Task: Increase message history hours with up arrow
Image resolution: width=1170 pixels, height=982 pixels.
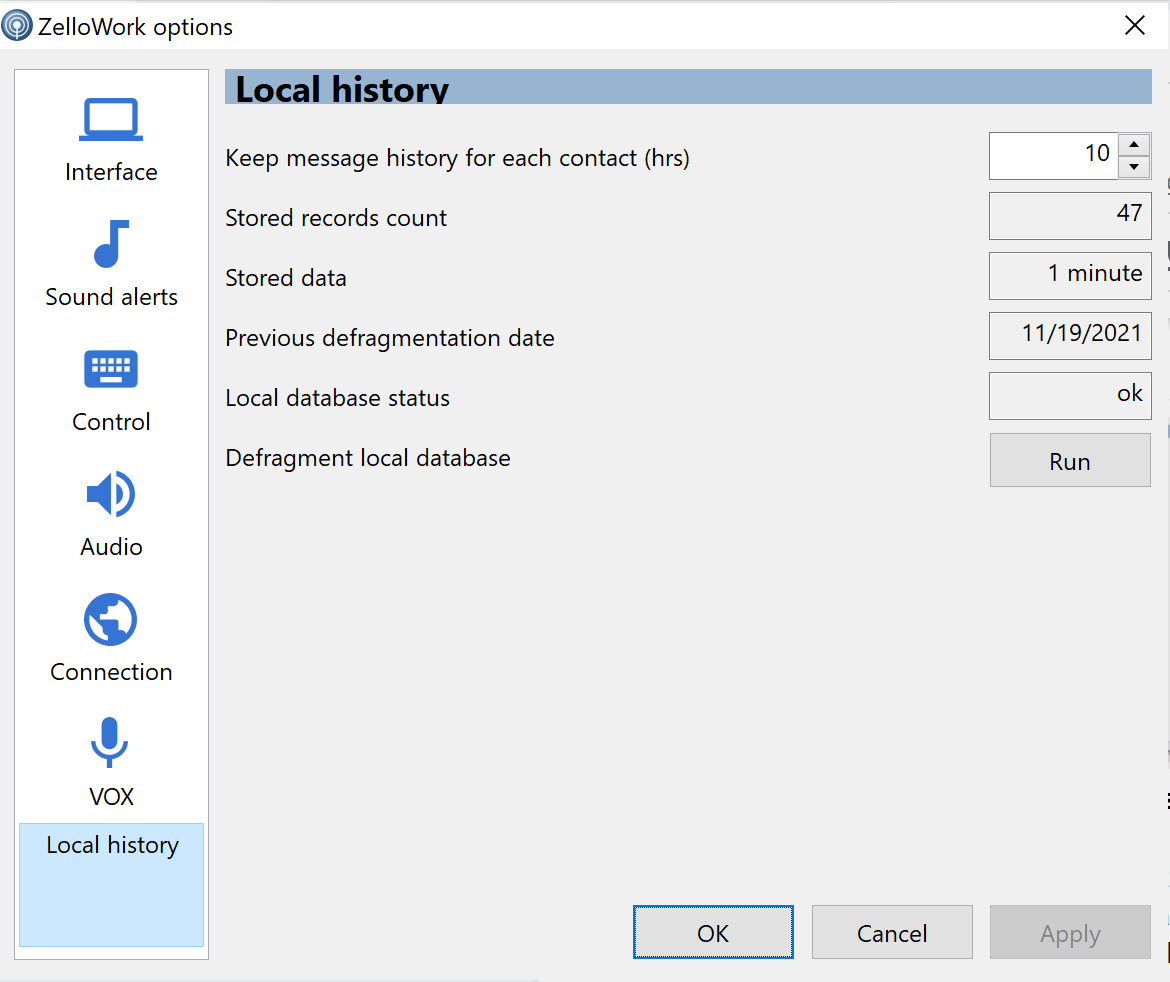Action: tap(1133, 145)
